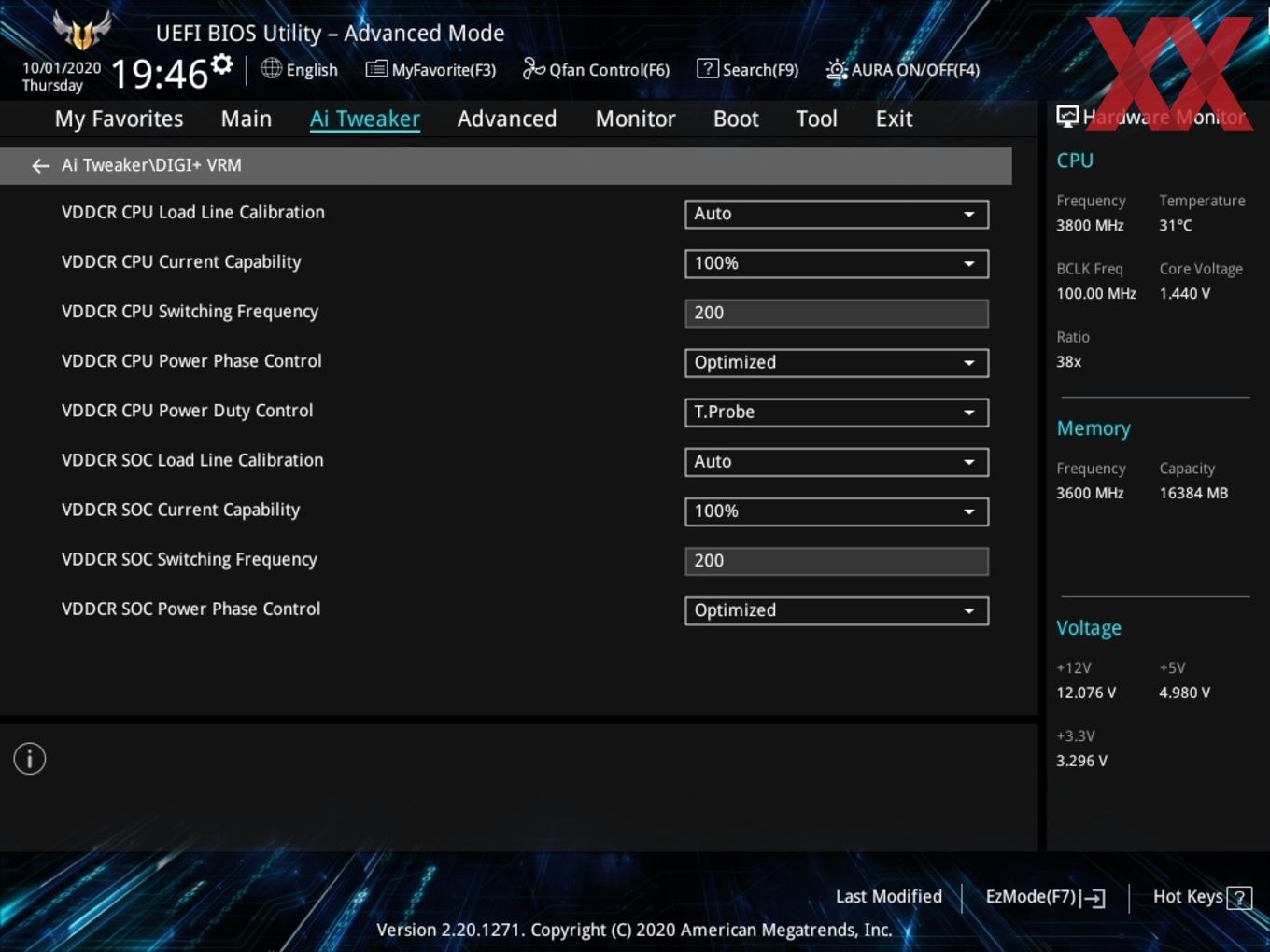
Task: Click VDDCR CPU Switching Frequency field
Action: [837, 313]
